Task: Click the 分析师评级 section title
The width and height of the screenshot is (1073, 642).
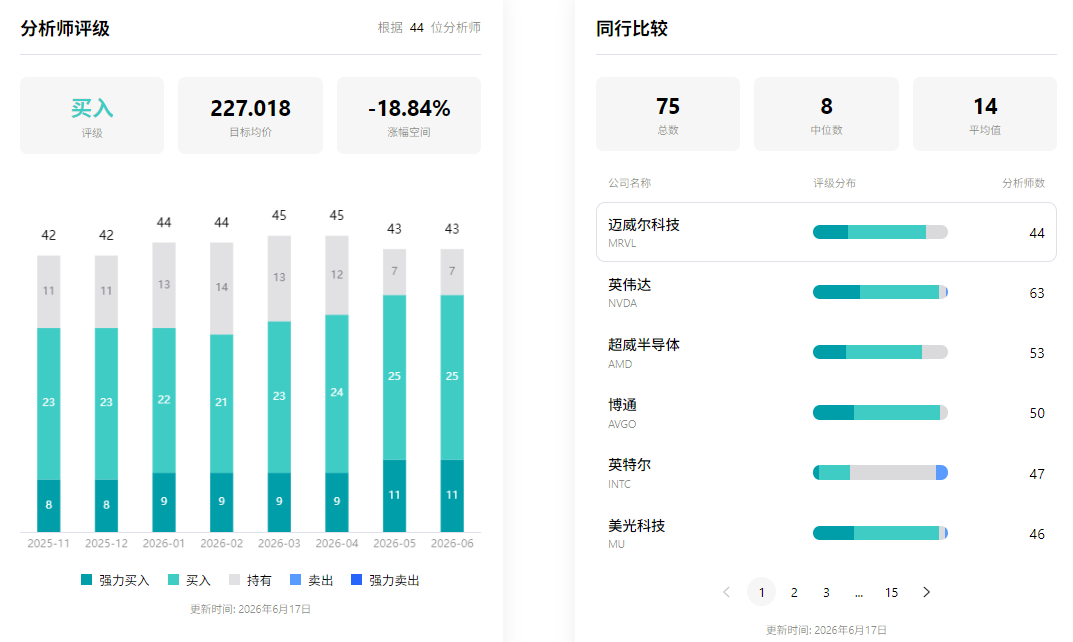Action: [x=65, y=28]
